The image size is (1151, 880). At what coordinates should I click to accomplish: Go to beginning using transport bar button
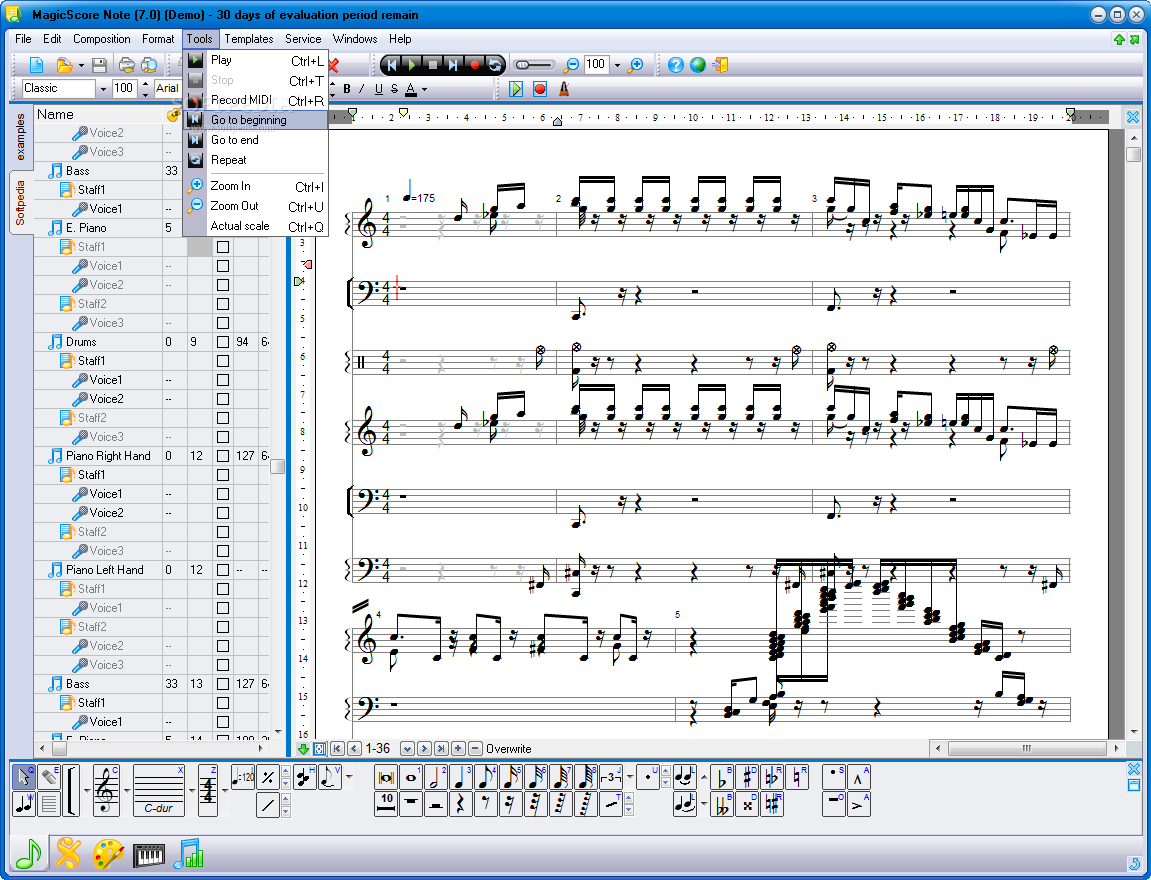click(x=392, y=65)
